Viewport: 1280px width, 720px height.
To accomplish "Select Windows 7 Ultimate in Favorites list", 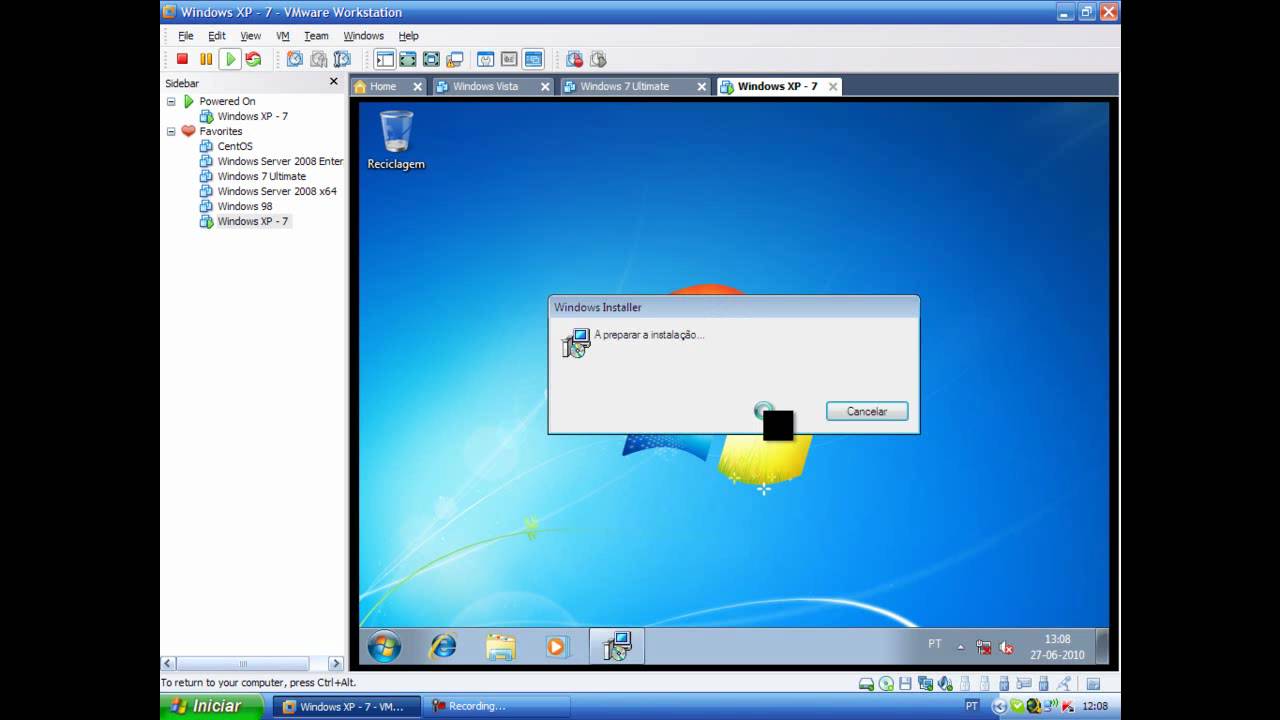I will tap(262, 176).
